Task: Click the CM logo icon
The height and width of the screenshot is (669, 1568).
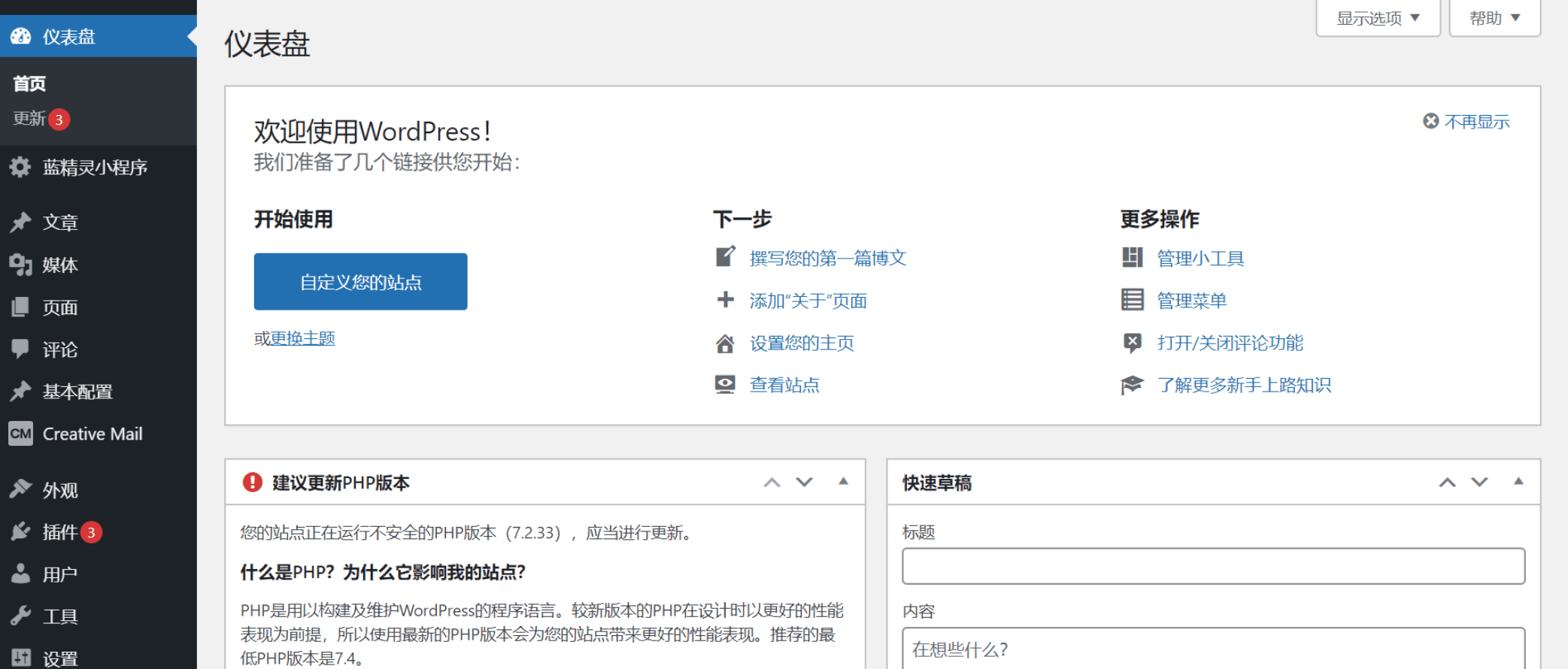Action: tap(20, 434)
